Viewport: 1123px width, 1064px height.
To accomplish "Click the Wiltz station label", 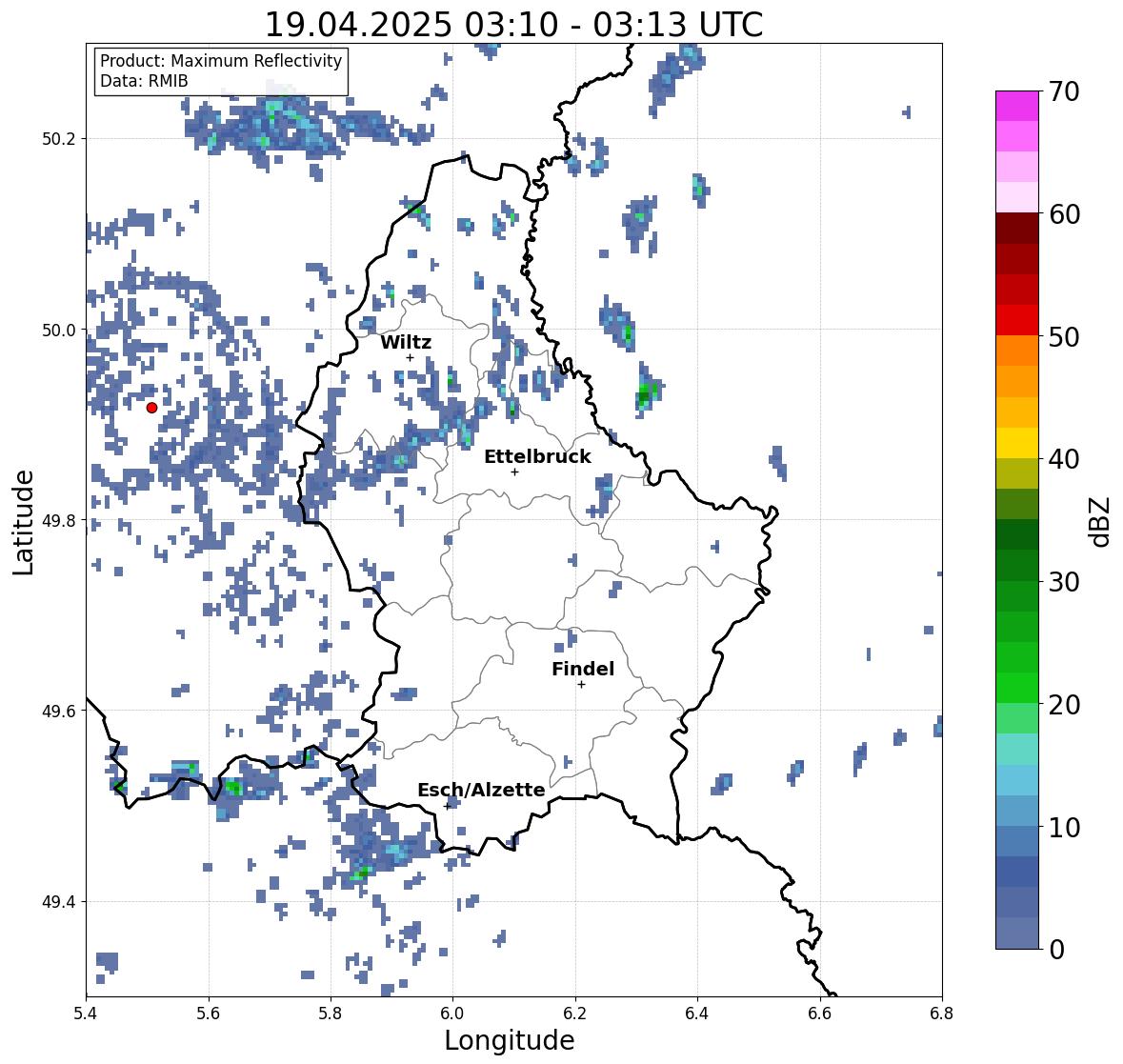I will (x=406, y=342).
